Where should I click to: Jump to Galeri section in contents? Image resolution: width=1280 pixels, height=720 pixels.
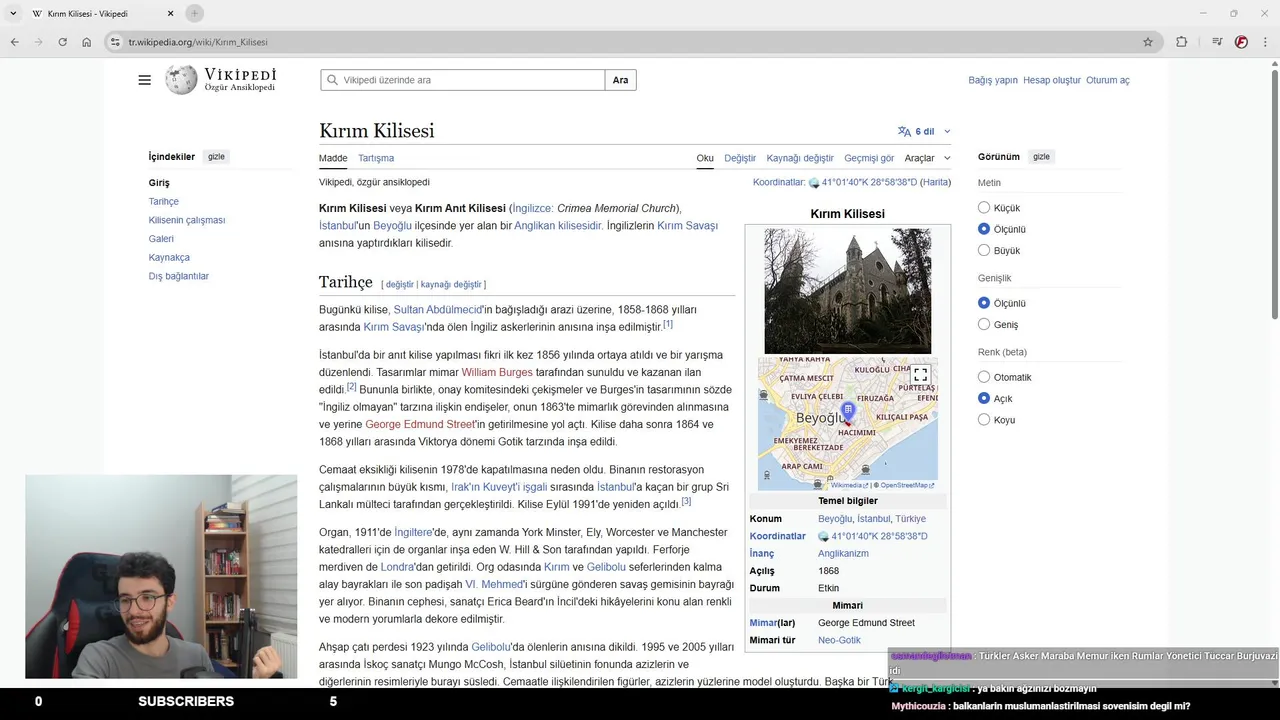[161, 239]
